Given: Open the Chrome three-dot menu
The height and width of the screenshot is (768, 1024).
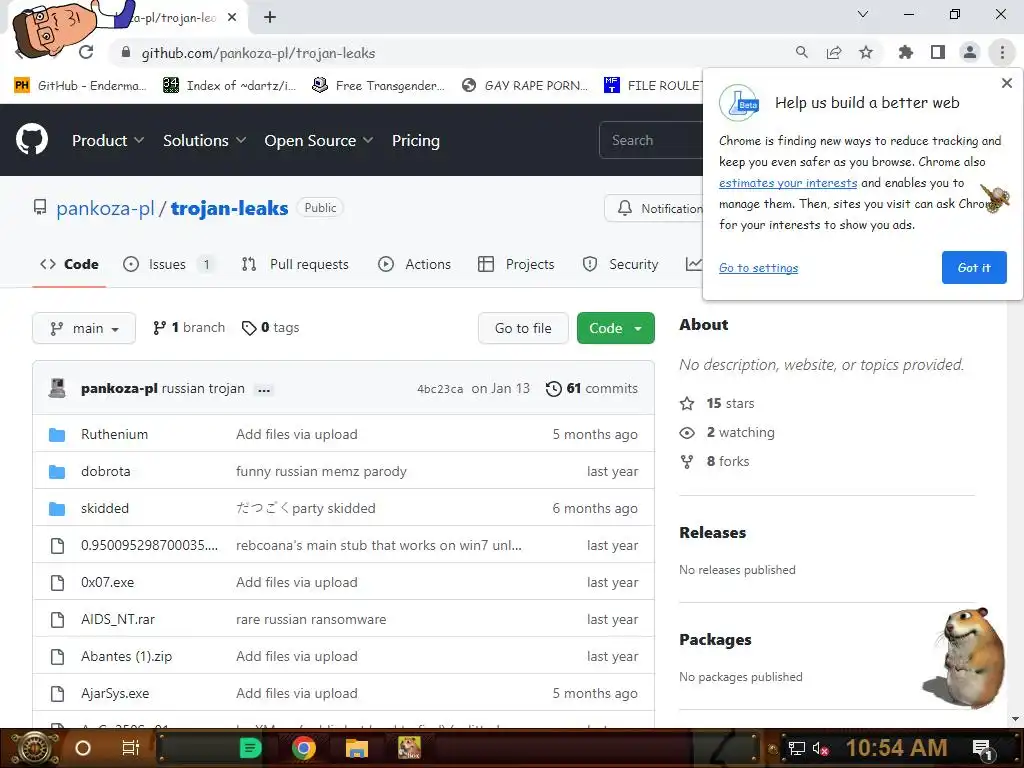Looking at the screenshot, I should [x=1002, y=53].
